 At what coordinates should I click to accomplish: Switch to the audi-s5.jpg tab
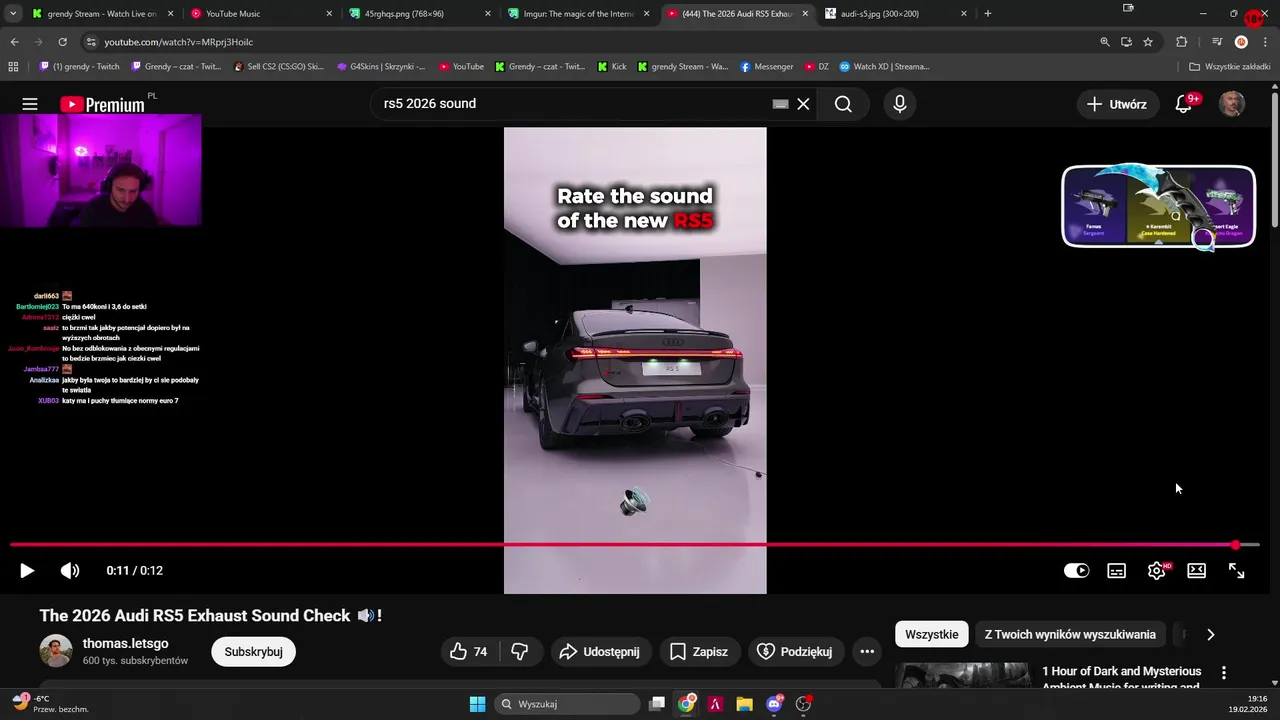pyautogui.click(x=896, y=14)
